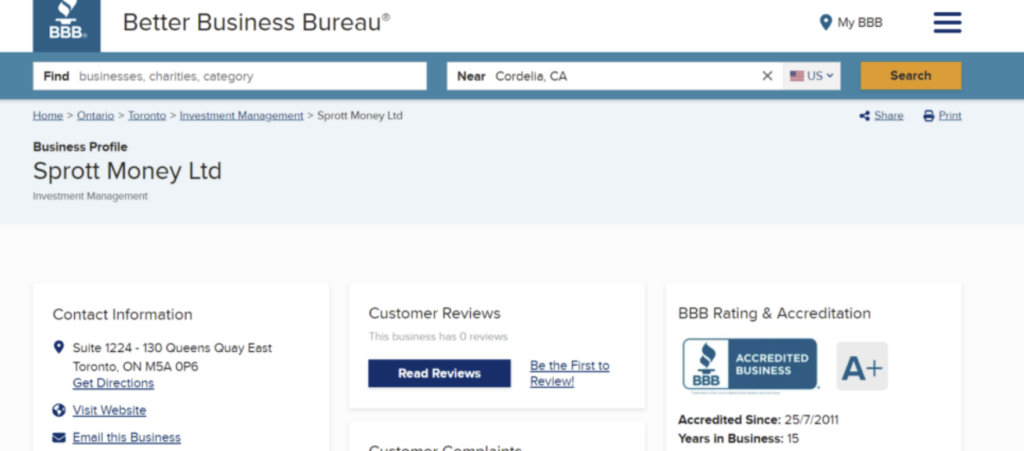Screen dimensions: 1024x451
Task: Click Email this Business link
Action: 127,437
